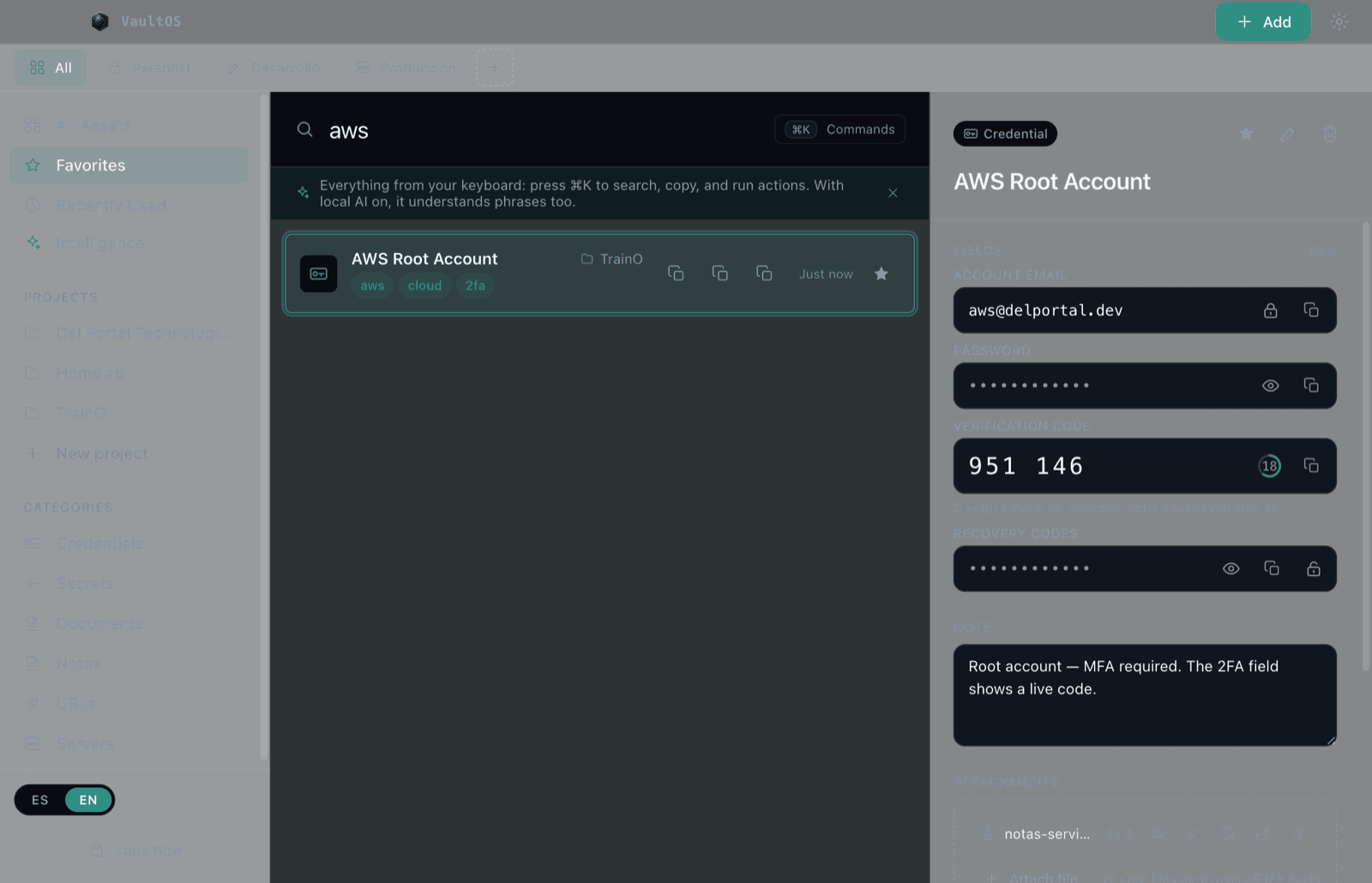The width and height of the screenshot is (1372, 883).
Task: Filter by Notes category
Action: [129, 664]
